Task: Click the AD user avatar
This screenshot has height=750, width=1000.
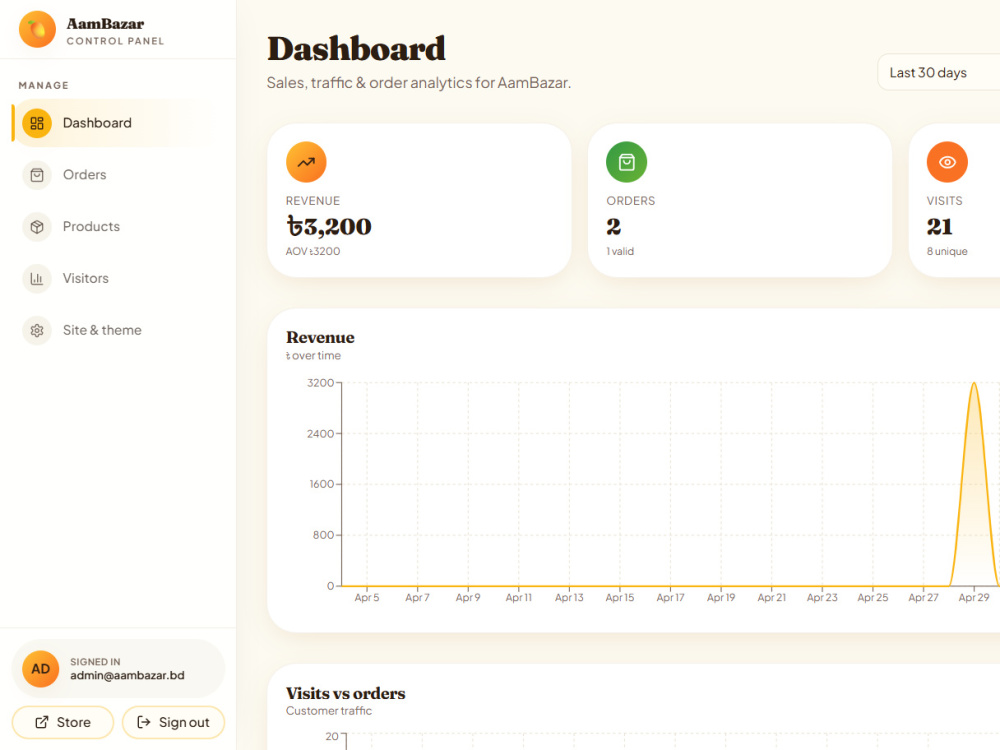Action: point(41,669)
